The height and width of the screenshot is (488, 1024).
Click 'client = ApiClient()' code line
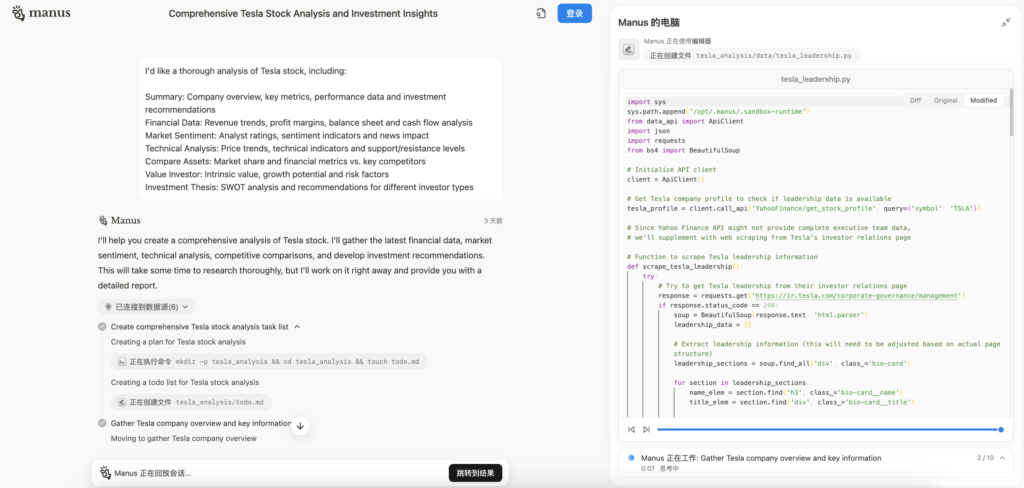coord(666,179)
